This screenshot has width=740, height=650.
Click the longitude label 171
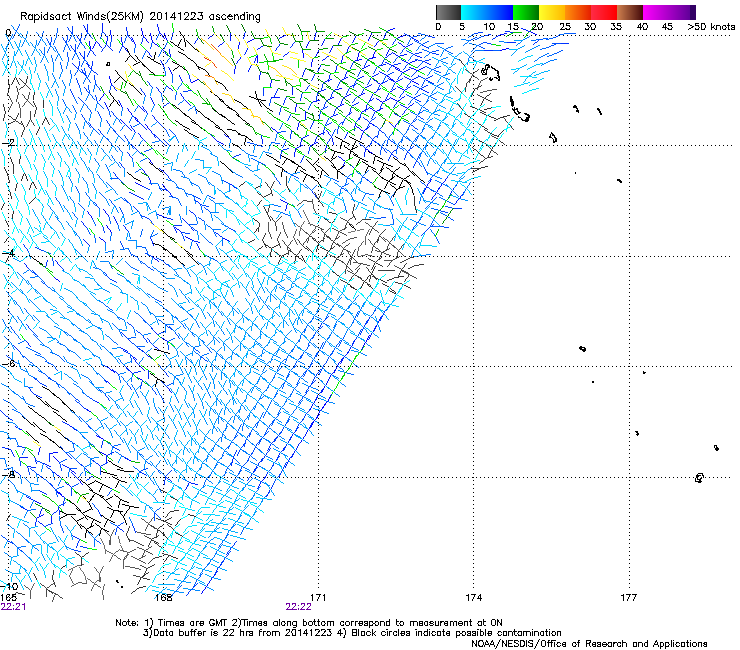pos(319,598)
